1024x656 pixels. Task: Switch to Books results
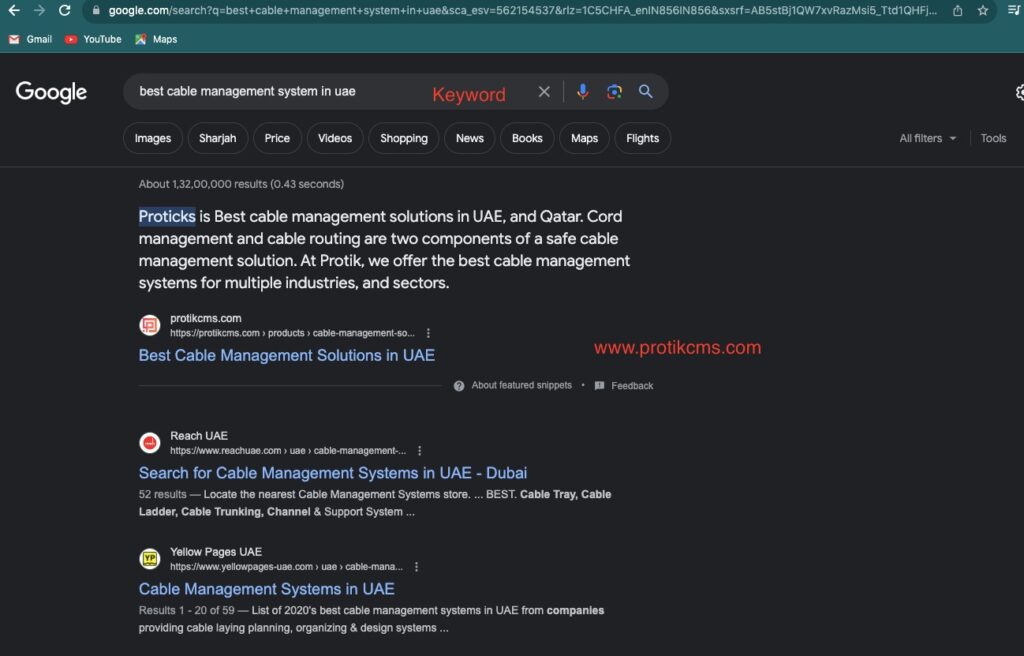(527, 139)
